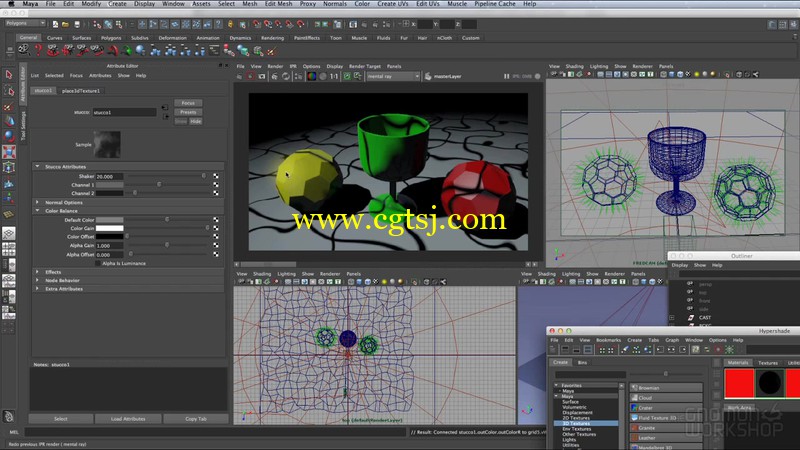Open the Rendering shelf tab

click(272, 38)
